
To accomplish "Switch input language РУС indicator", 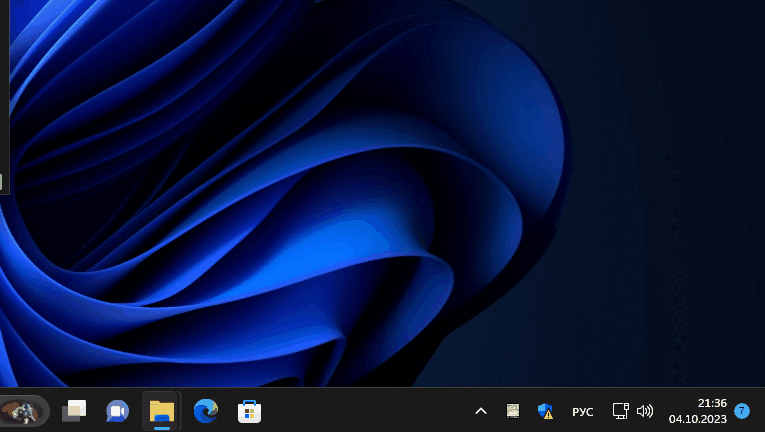I will point(583,412).
